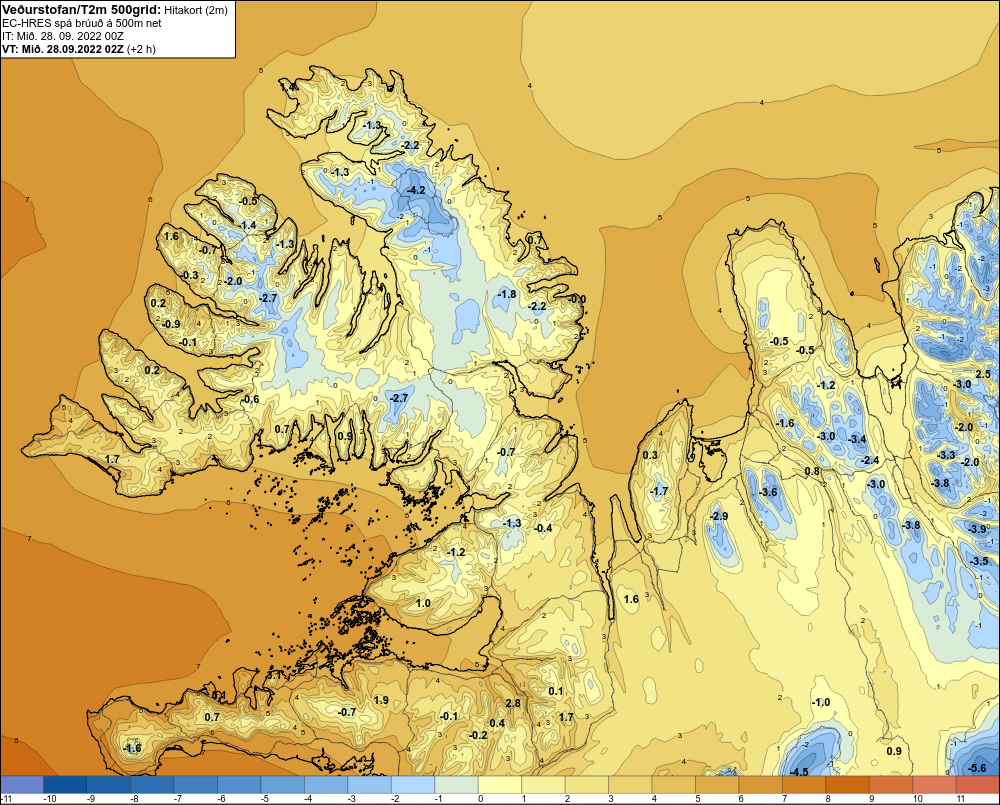
Task: Click the legend swatch between 8 and 9
Action: pos(848,785)
